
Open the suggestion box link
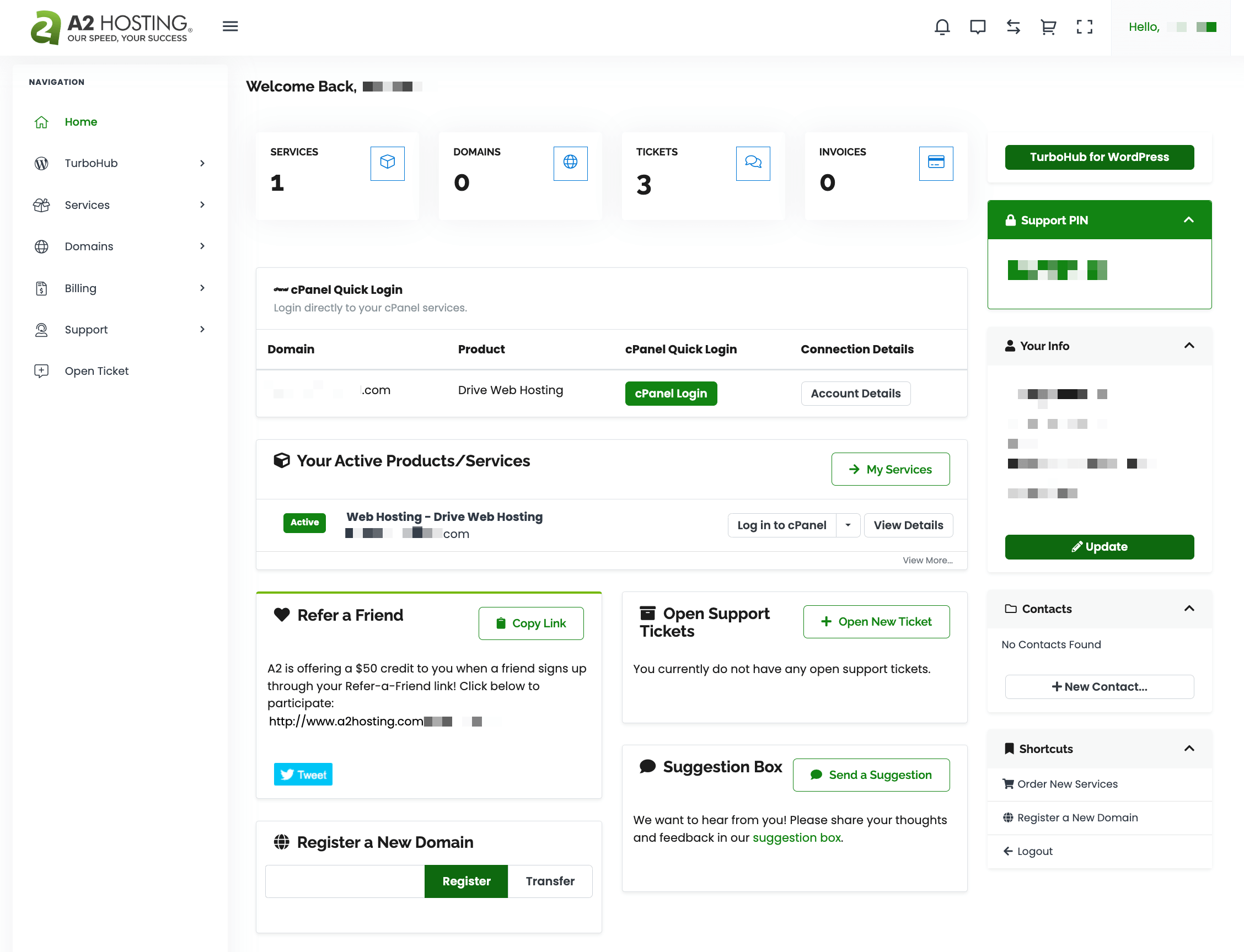tap(796, 837)
